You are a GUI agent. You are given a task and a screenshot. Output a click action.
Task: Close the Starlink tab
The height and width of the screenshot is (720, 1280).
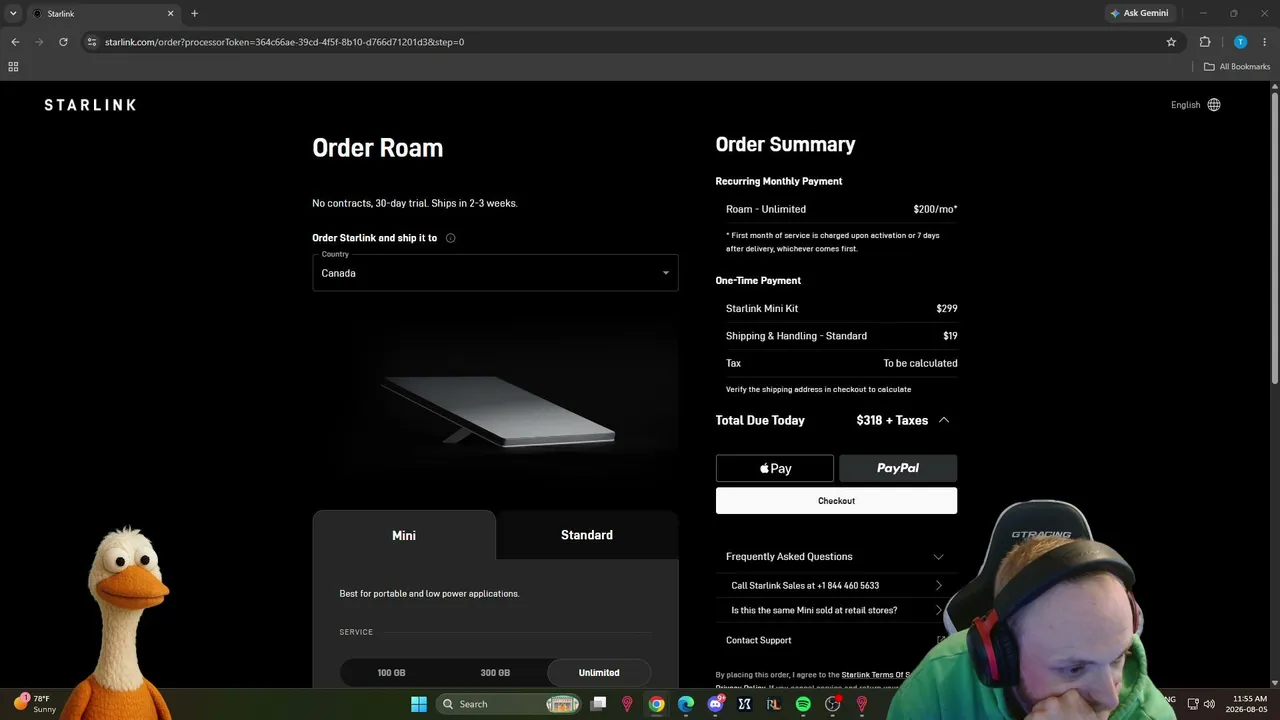(170, 14)
